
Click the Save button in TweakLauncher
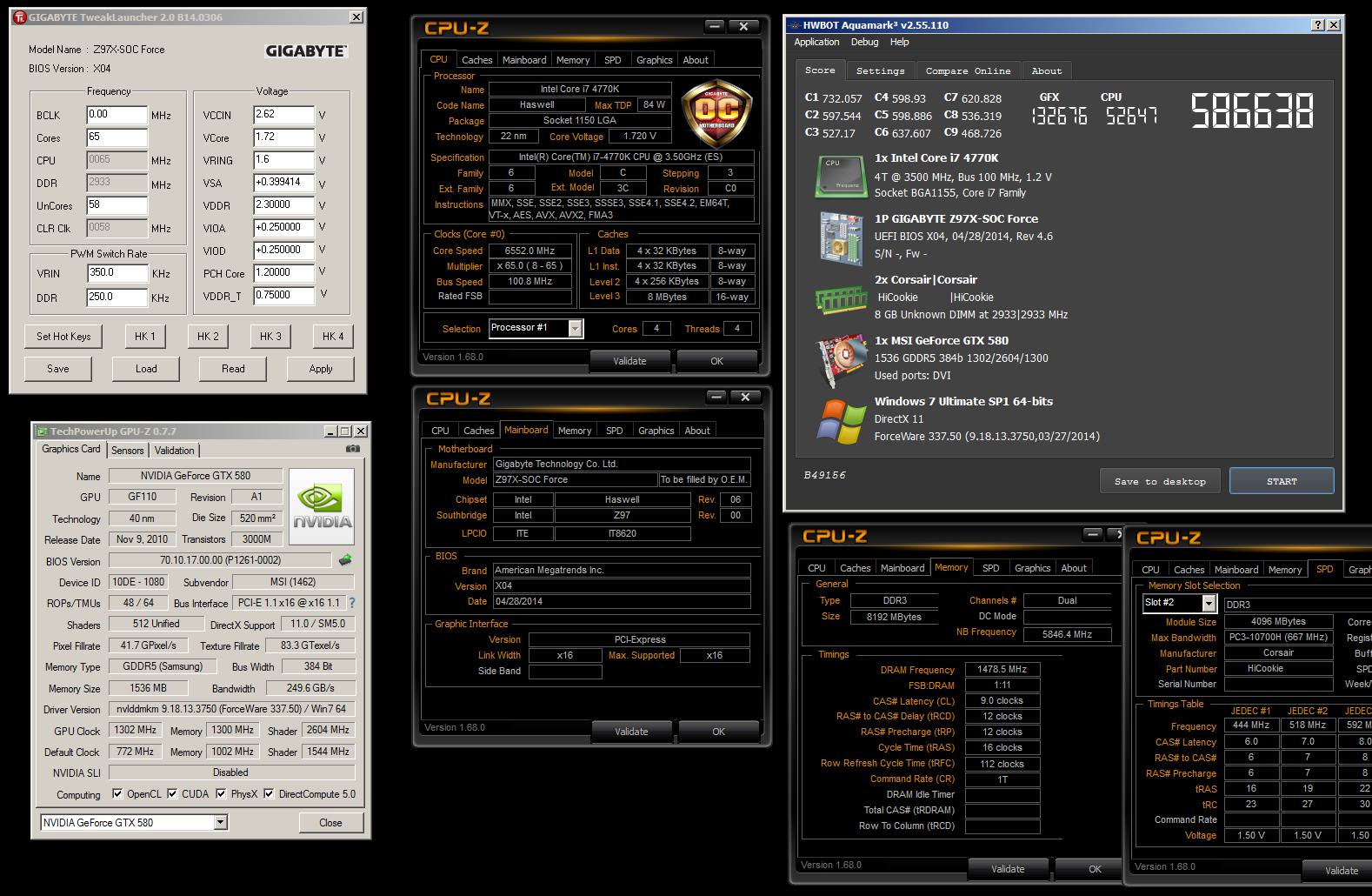coord(58,369)
